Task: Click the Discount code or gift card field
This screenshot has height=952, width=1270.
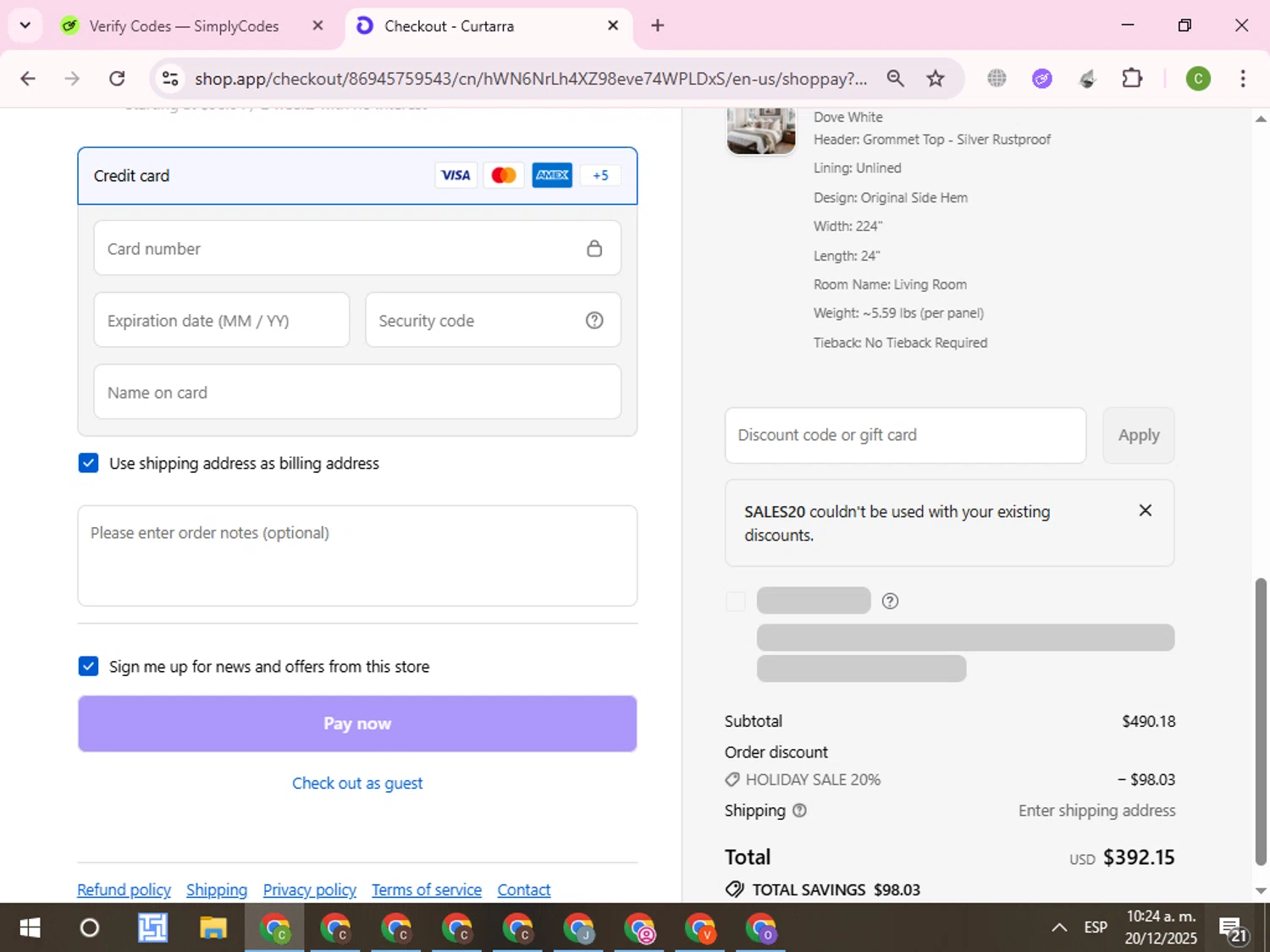Action: pyautogui.click(x=905, y=435)
